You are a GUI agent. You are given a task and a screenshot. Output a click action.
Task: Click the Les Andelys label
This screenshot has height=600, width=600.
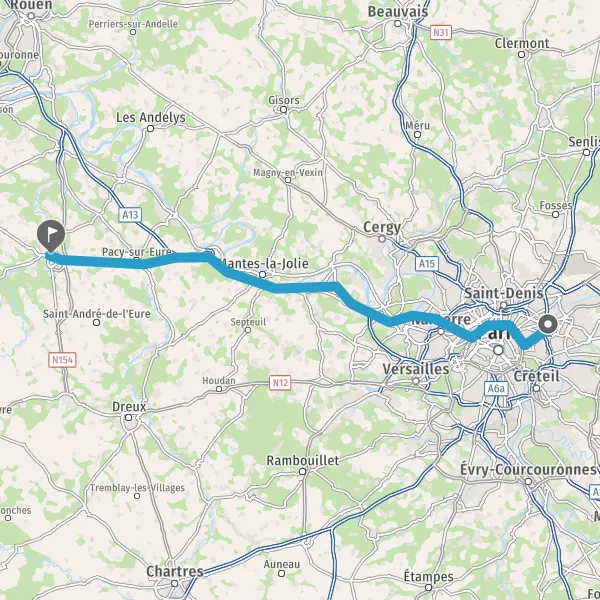151,117
